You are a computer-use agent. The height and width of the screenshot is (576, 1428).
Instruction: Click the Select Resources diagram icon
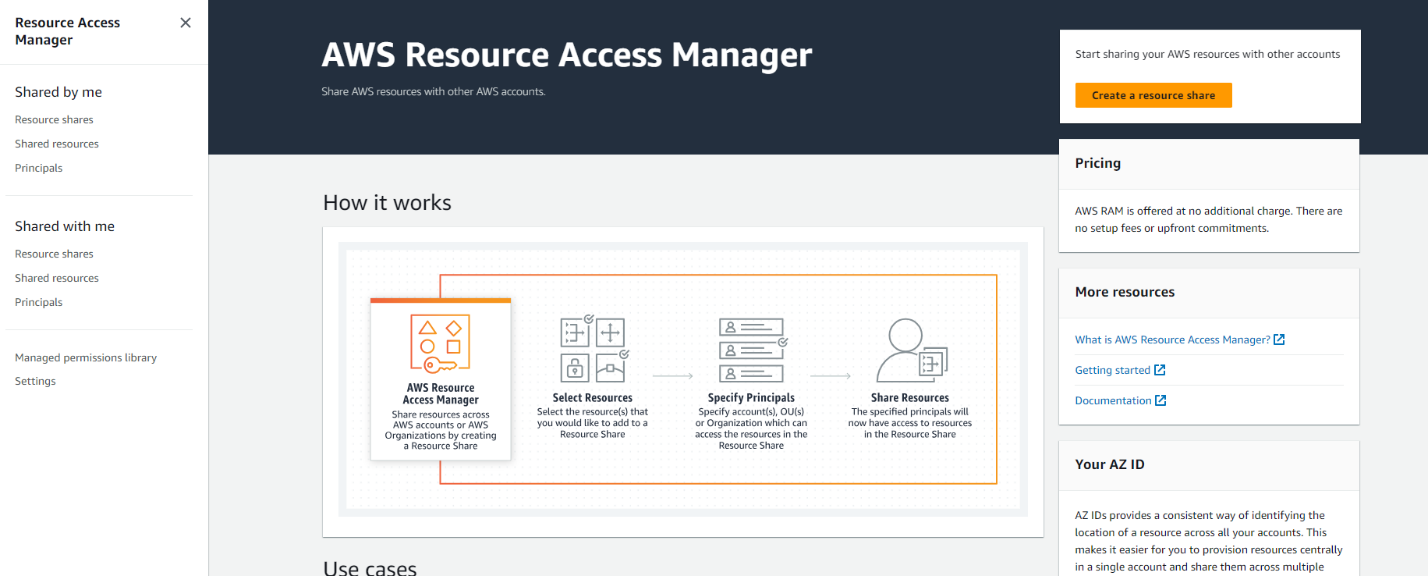point(594,350)
